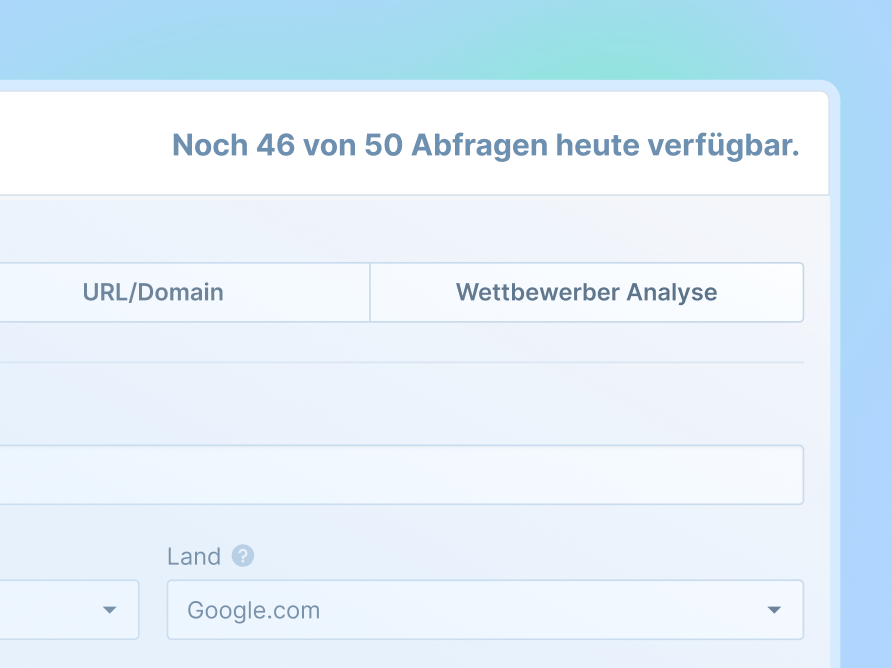Click the small triangle icon in the bottom-left box

coord(110,610)
